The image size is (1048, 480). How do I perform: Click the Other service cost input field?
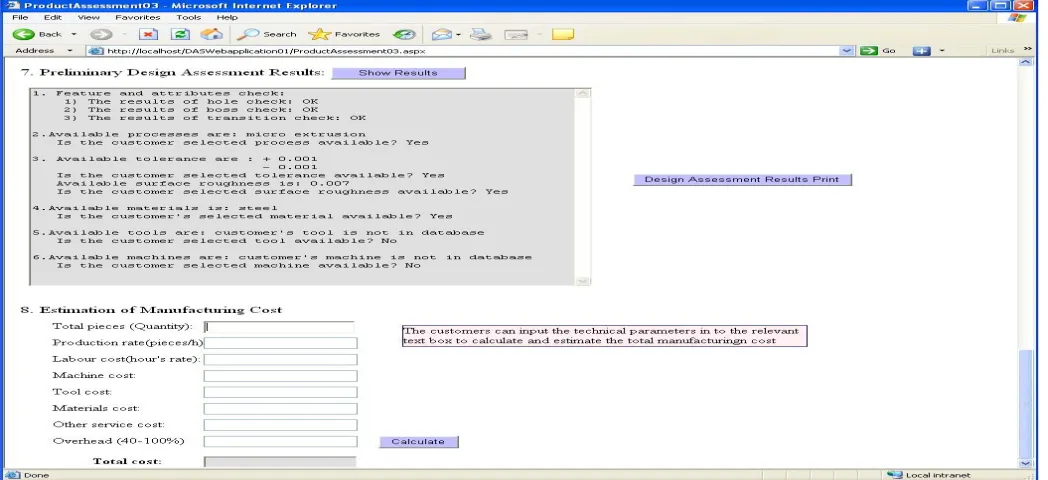coord(280,425)
